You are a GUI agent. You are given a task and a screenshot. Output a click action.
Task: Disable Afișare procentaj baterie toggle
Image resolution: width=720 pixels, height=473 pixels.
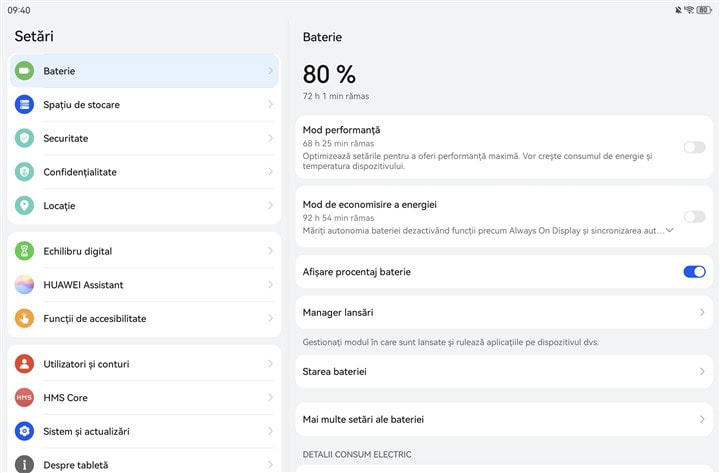point(694,272)
